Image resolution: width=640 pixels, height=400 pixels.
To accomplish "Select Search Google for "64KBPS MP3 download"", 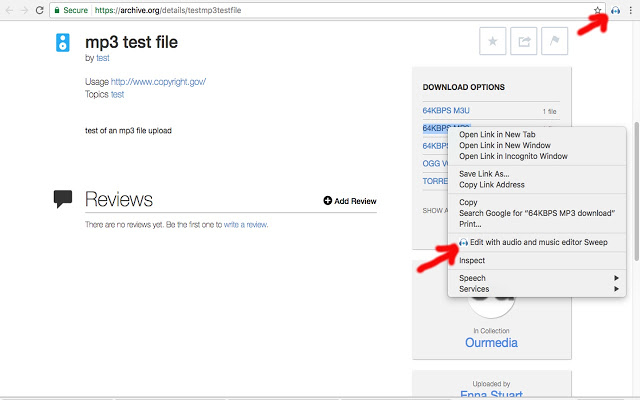I will (x=537, y=213).
